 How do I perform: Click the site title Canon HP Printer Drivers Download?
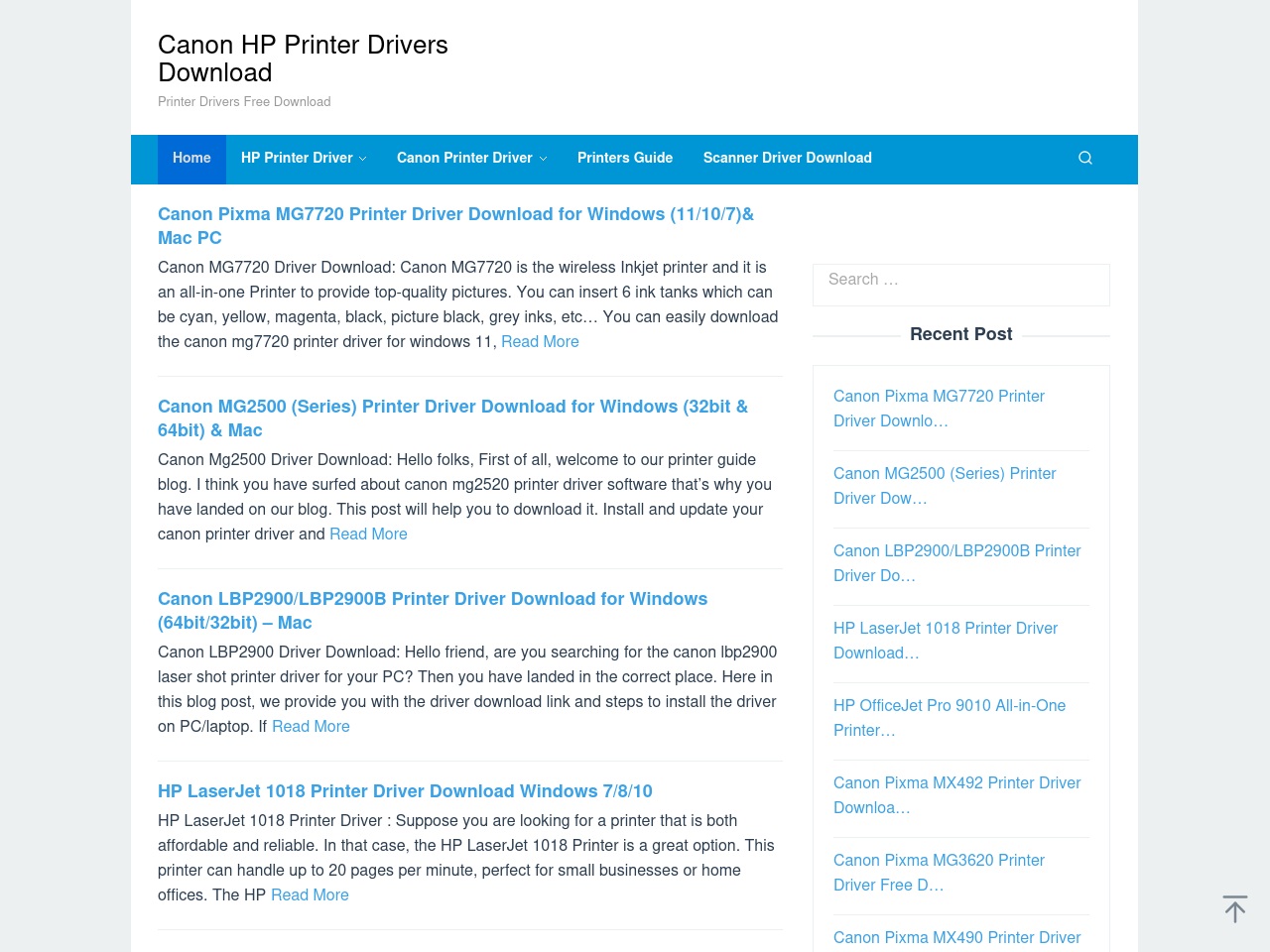point(303,59)
